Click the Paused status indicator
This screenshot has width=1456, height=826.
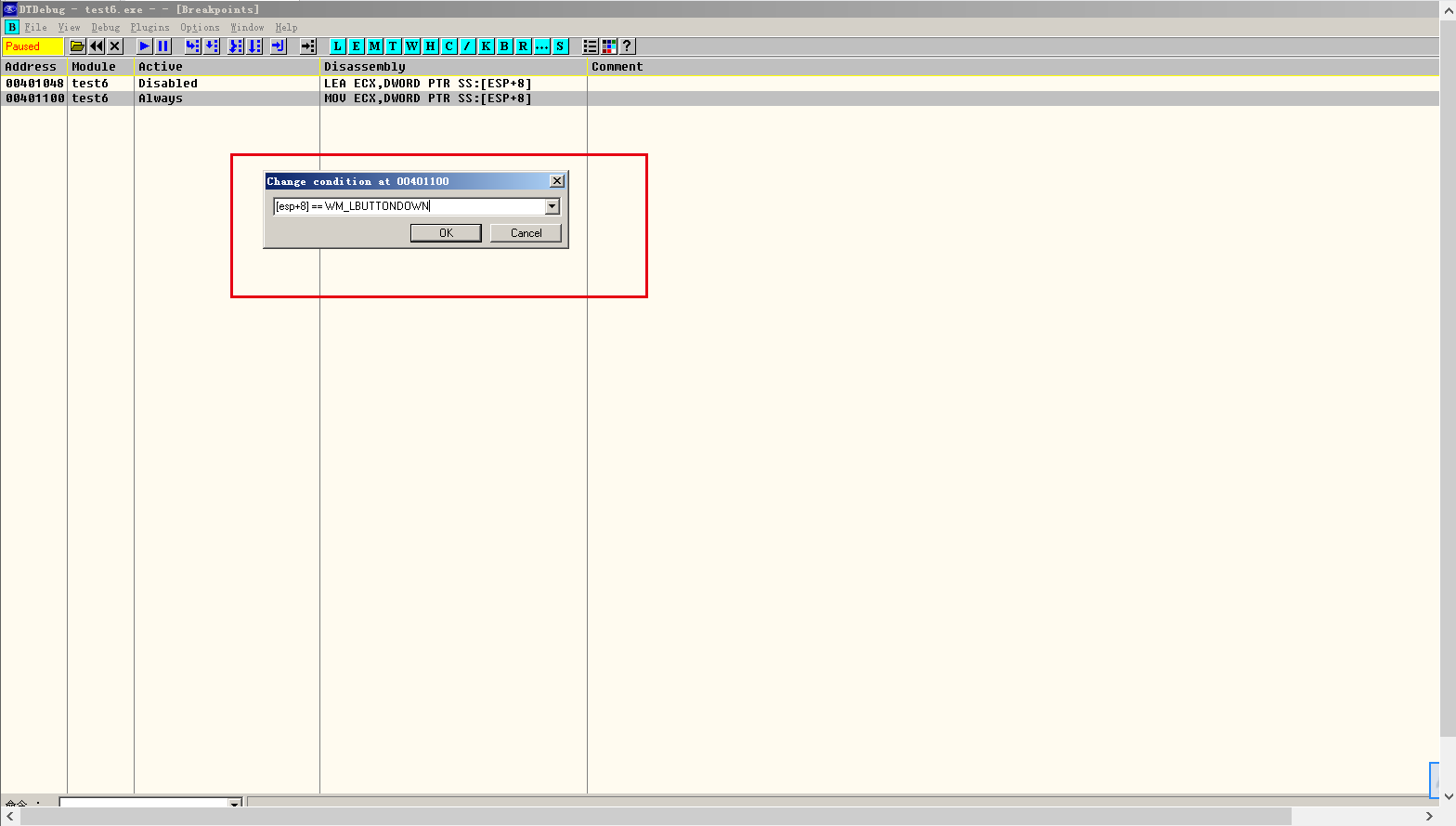[x=33, y=46]
